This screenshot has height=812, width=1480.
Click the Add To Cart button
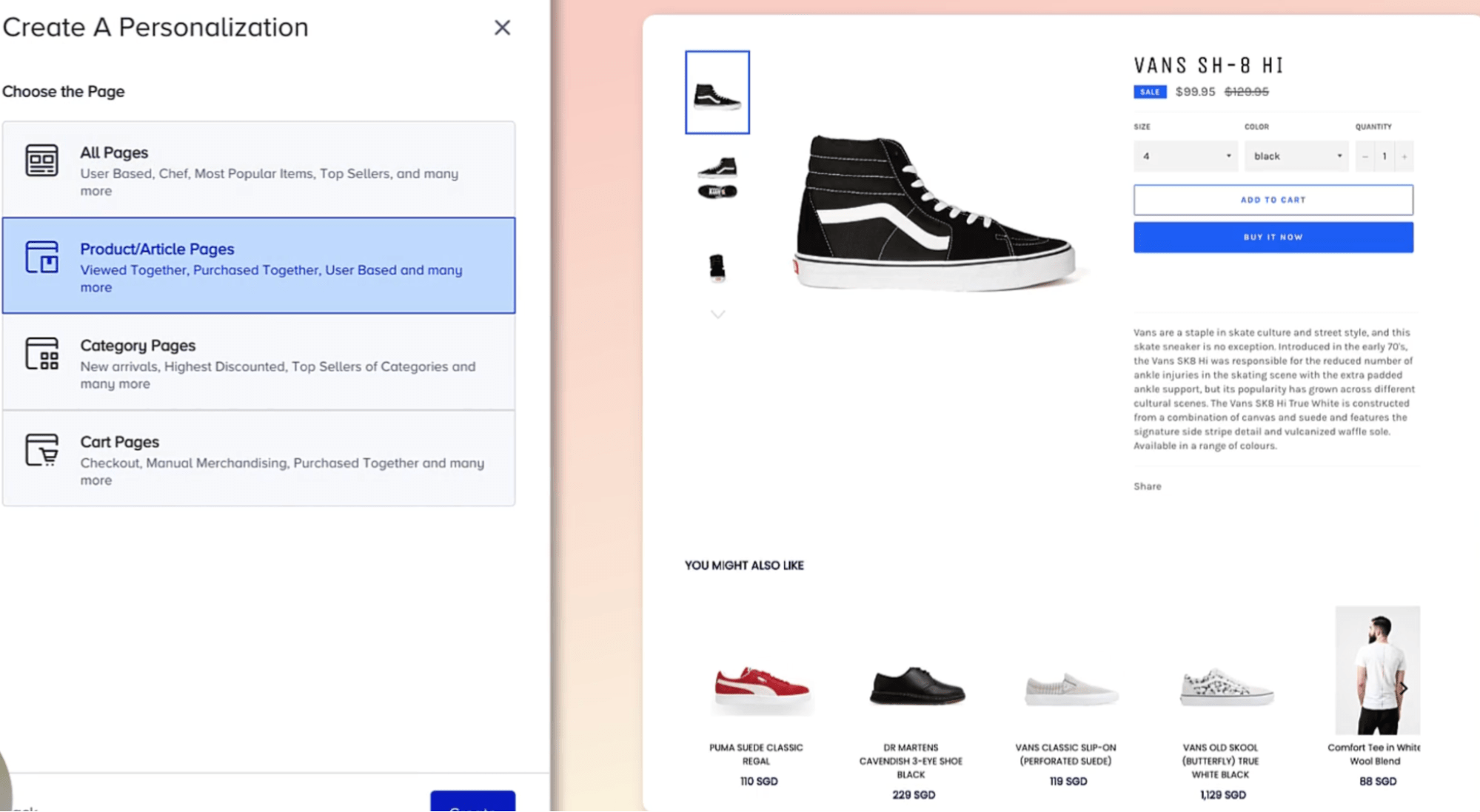[1273, 200]
